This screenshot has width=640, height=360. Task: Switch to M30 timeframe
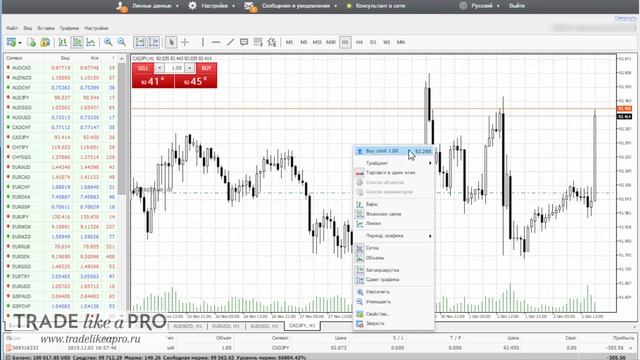[x=331, y=42]
